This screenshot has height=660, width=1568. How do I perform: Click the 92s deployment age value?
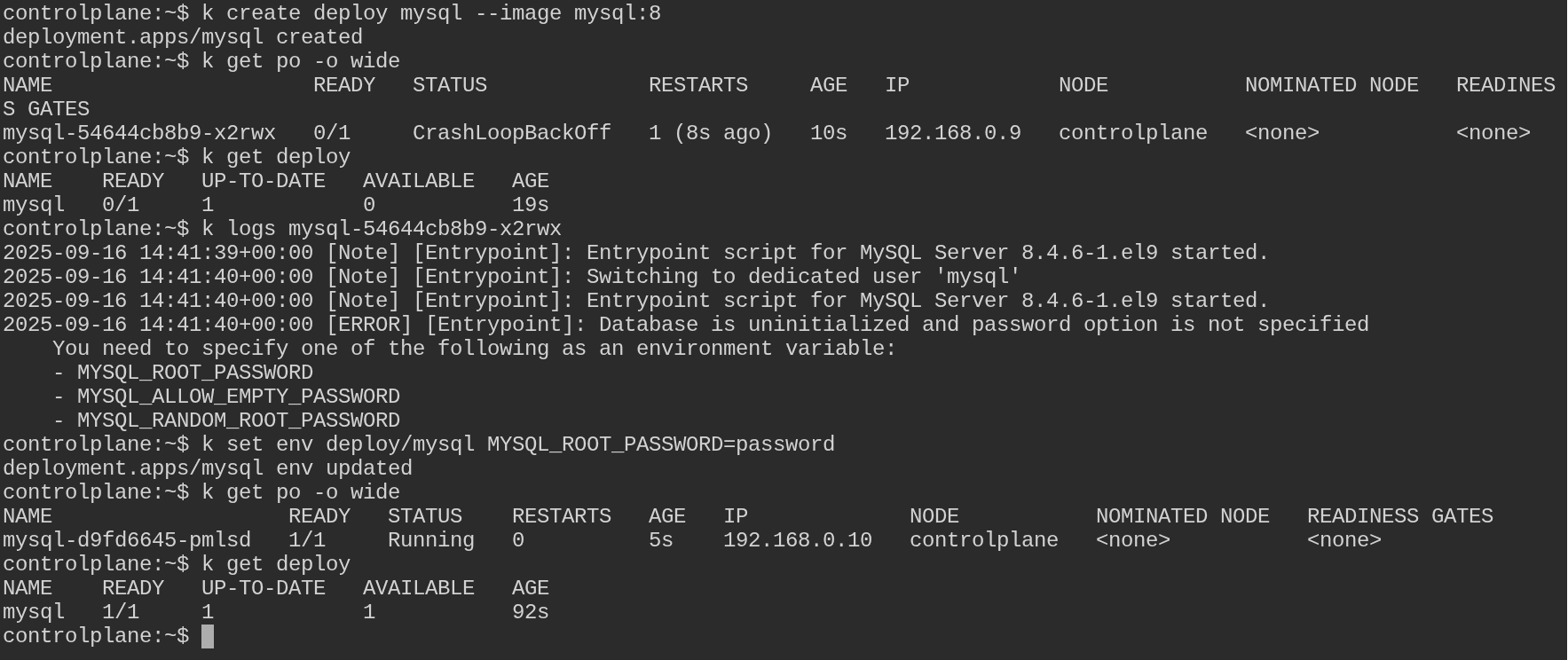pos(530,612)
